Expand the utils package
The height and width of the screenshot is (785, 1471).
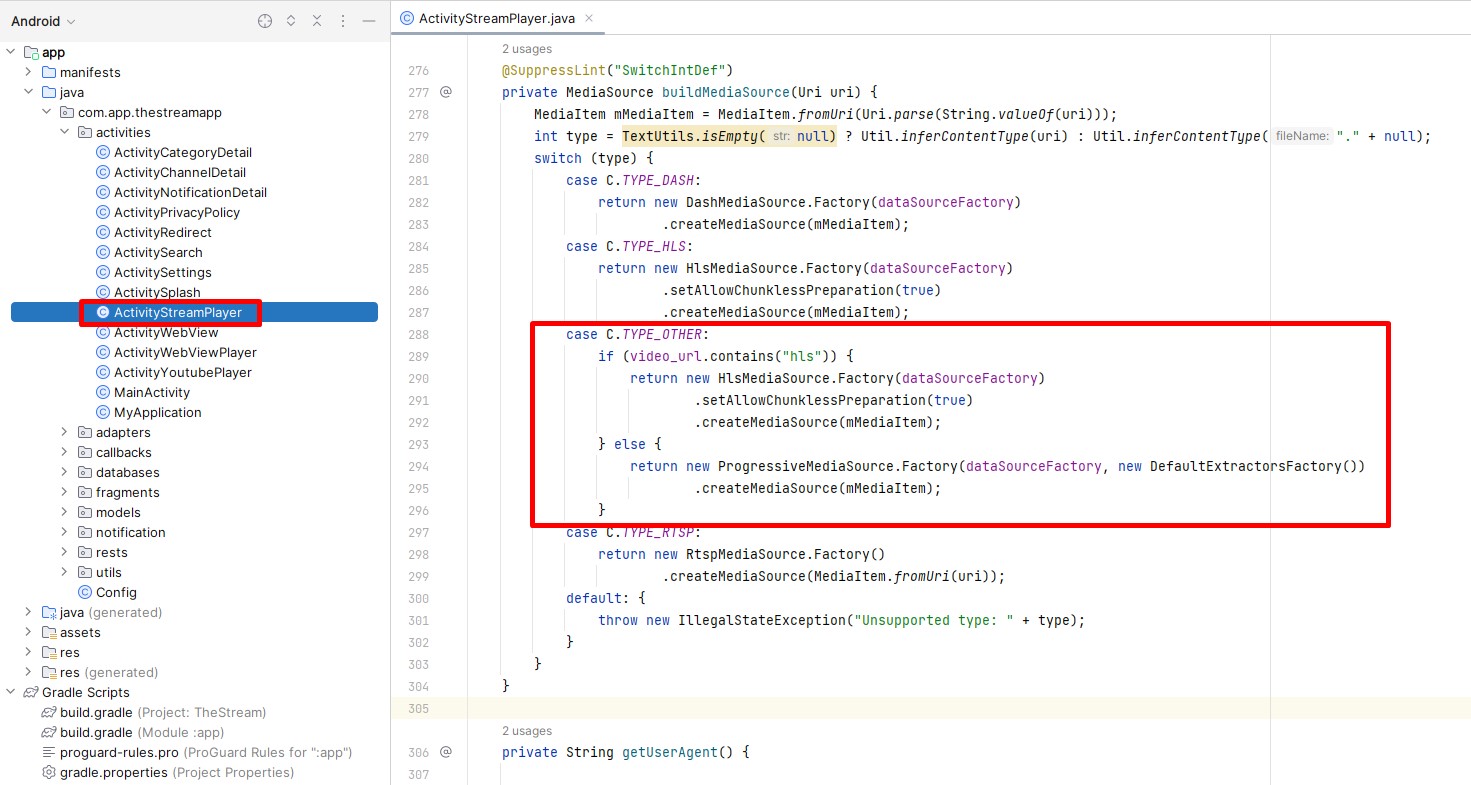[65, 572]
